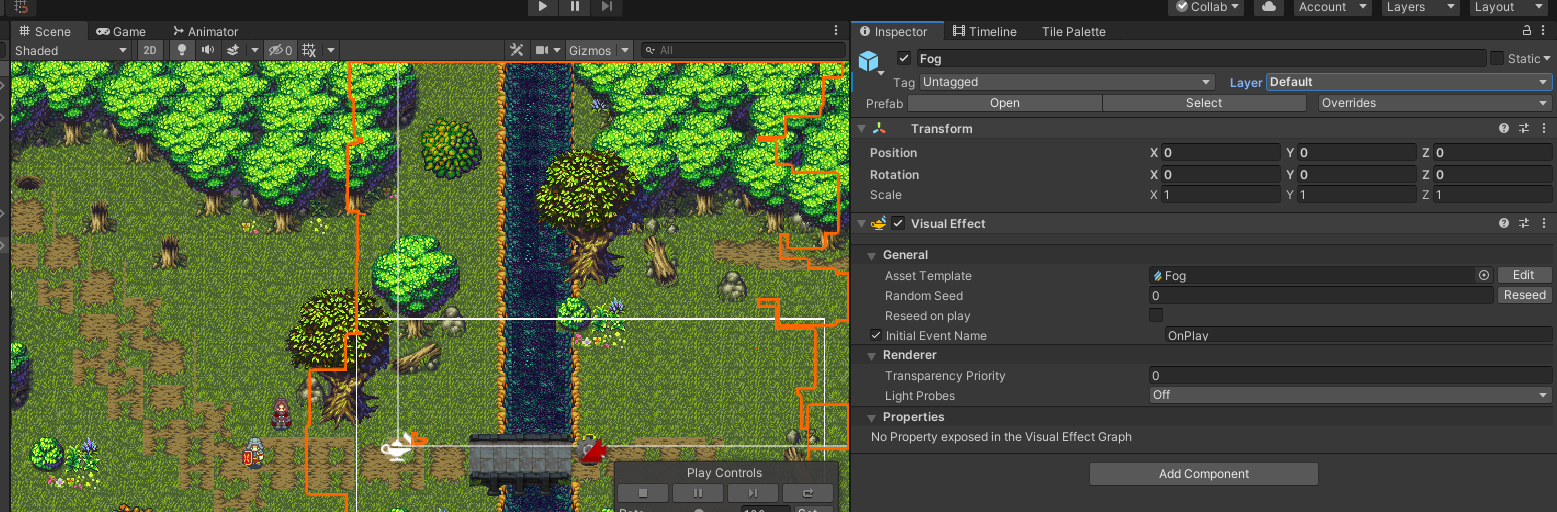This screenshot has height=512, width=1557.
Task: Open the component tools wrench icon
Action: coord(516,50)
